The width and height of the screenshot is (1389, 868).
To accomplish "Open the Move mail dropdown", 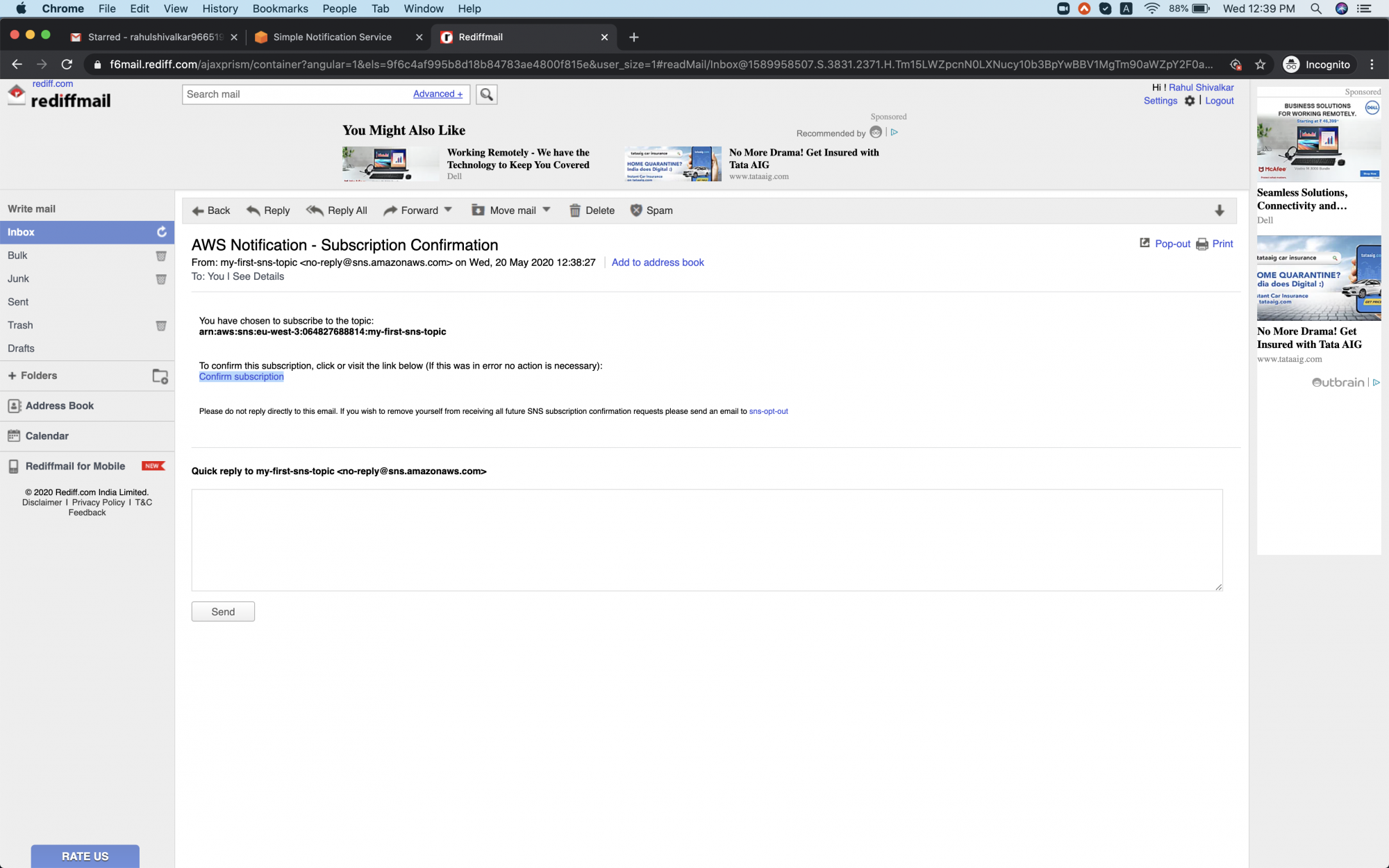I will tap(547, 210).
